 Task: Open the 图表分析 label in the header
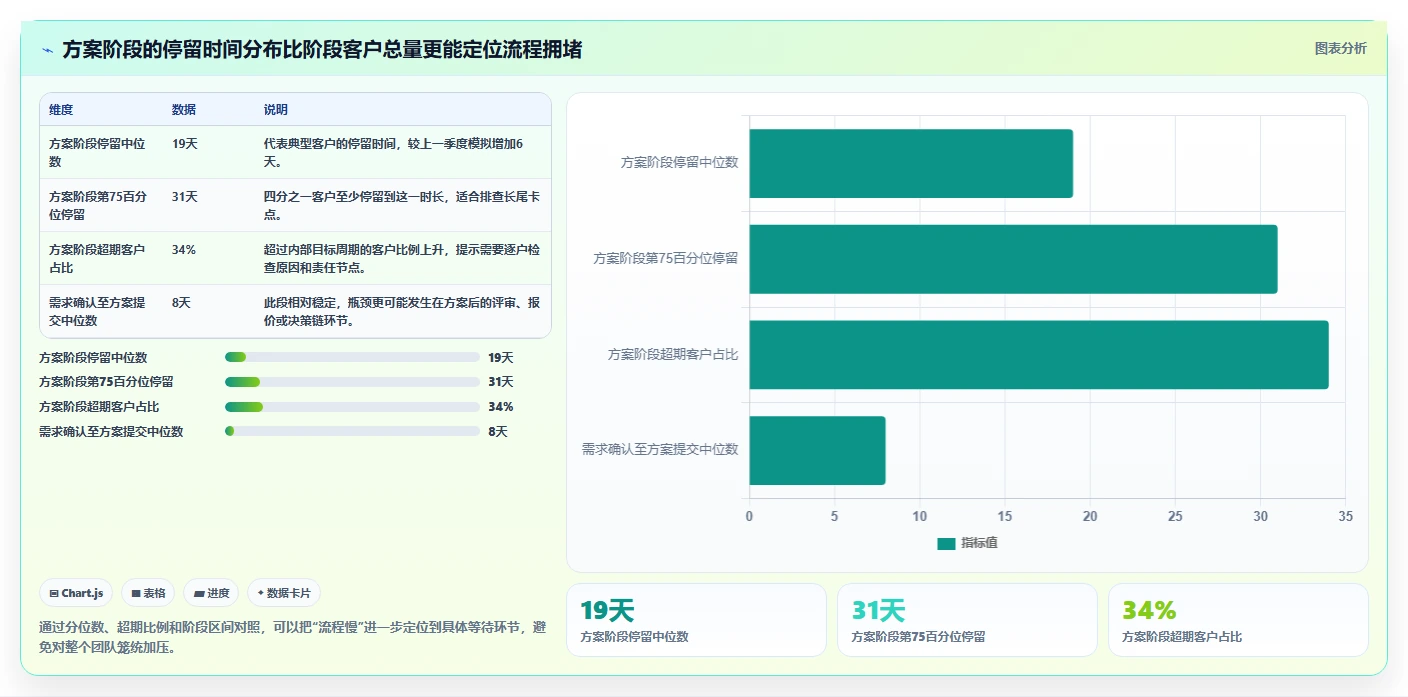(x=1340, y=48)
